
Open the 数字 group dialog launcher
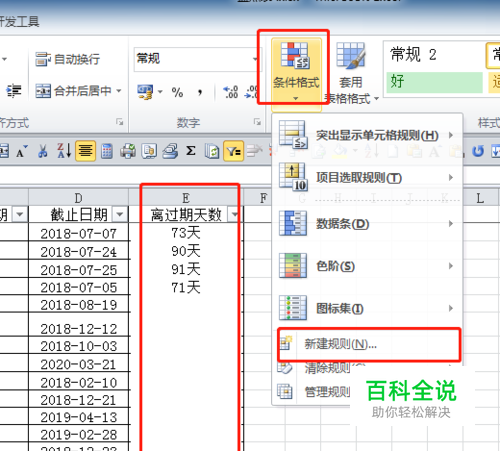tap(257, 122)
